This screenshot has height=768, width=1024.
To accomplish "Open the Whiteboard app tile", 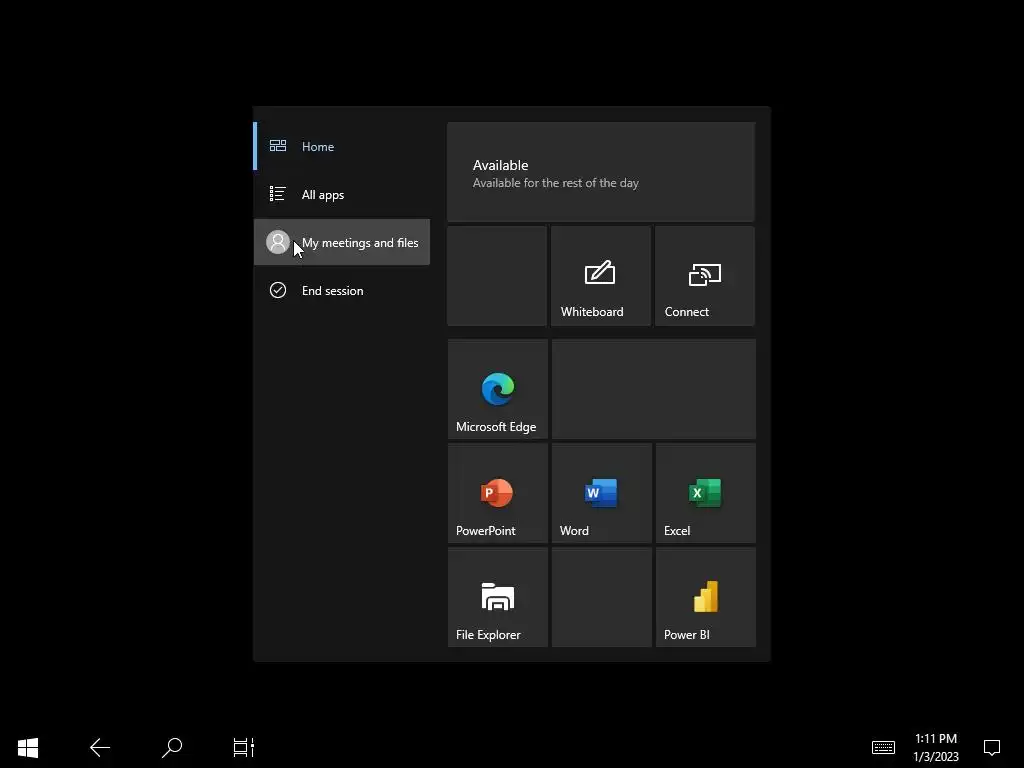I will point(601,276).
